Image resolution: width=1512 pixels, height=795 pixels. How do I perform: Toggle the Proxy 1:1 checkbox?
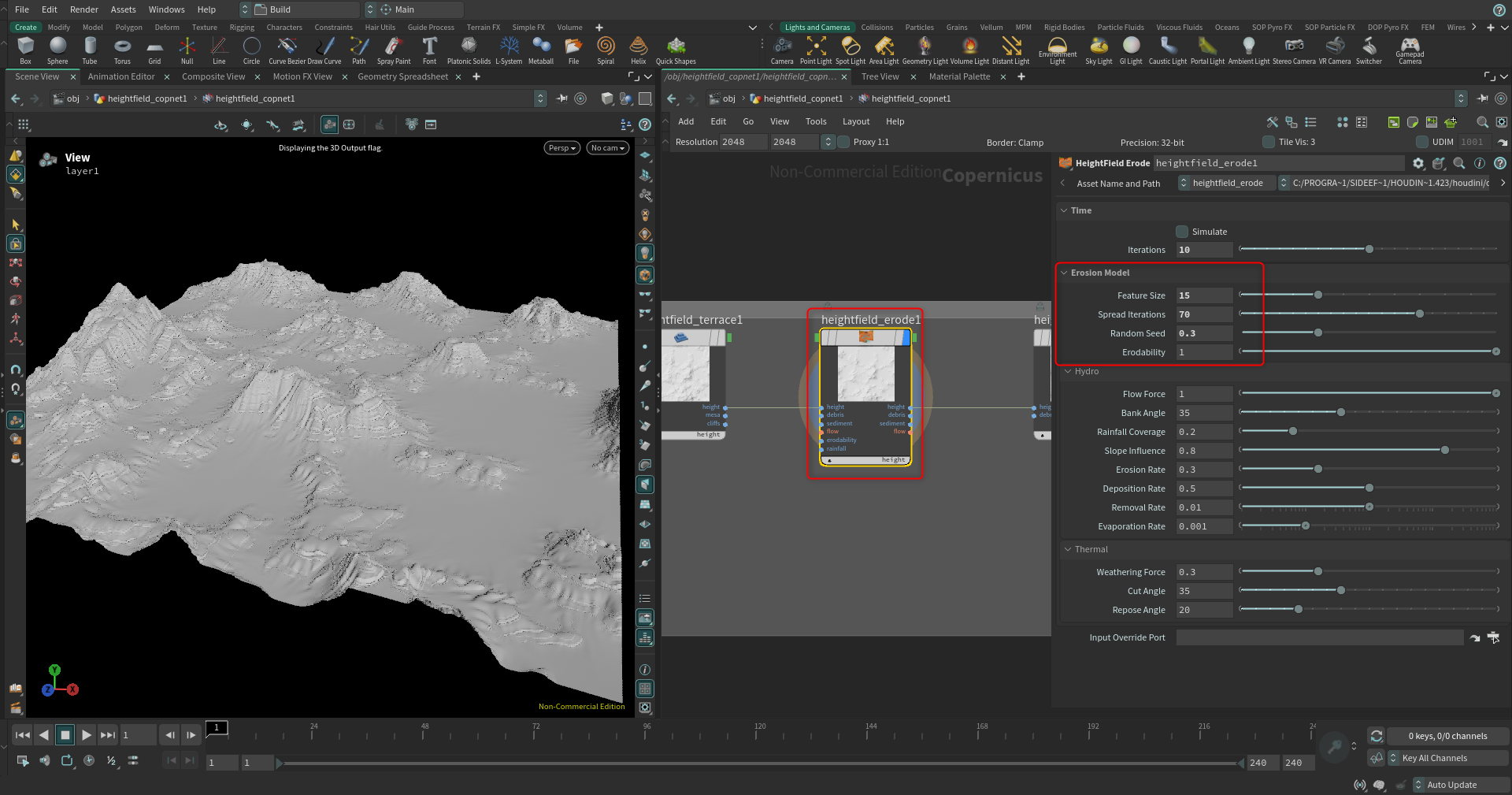[844, 142]
